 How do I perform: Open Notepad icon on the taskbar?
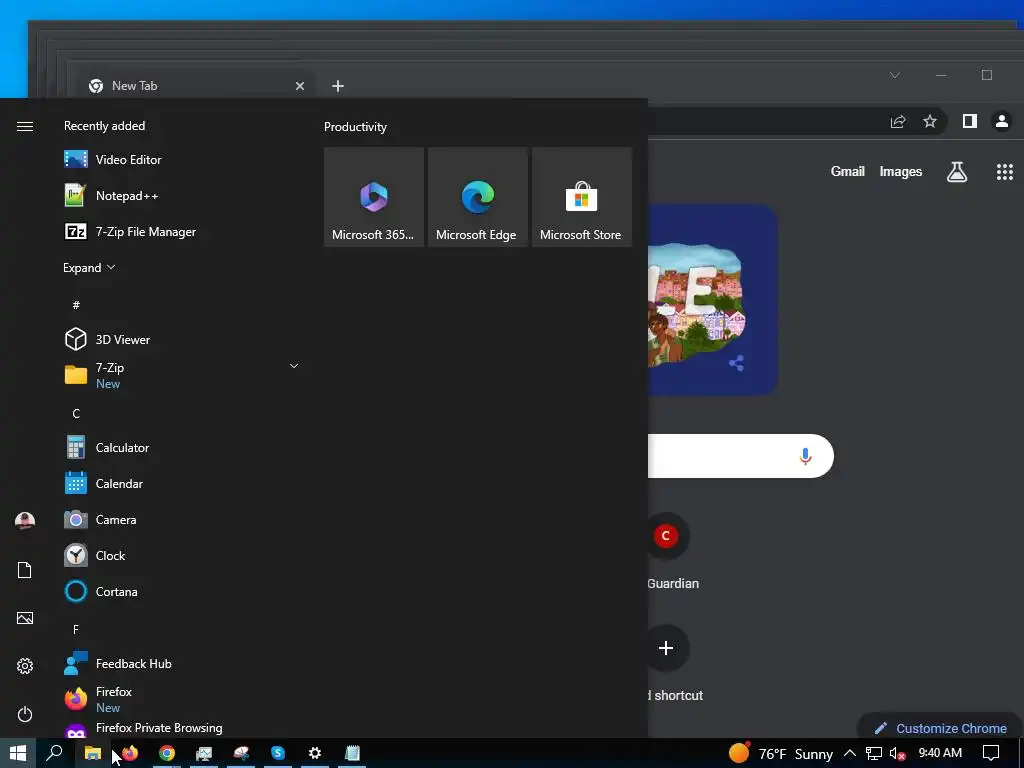(352, 753)
